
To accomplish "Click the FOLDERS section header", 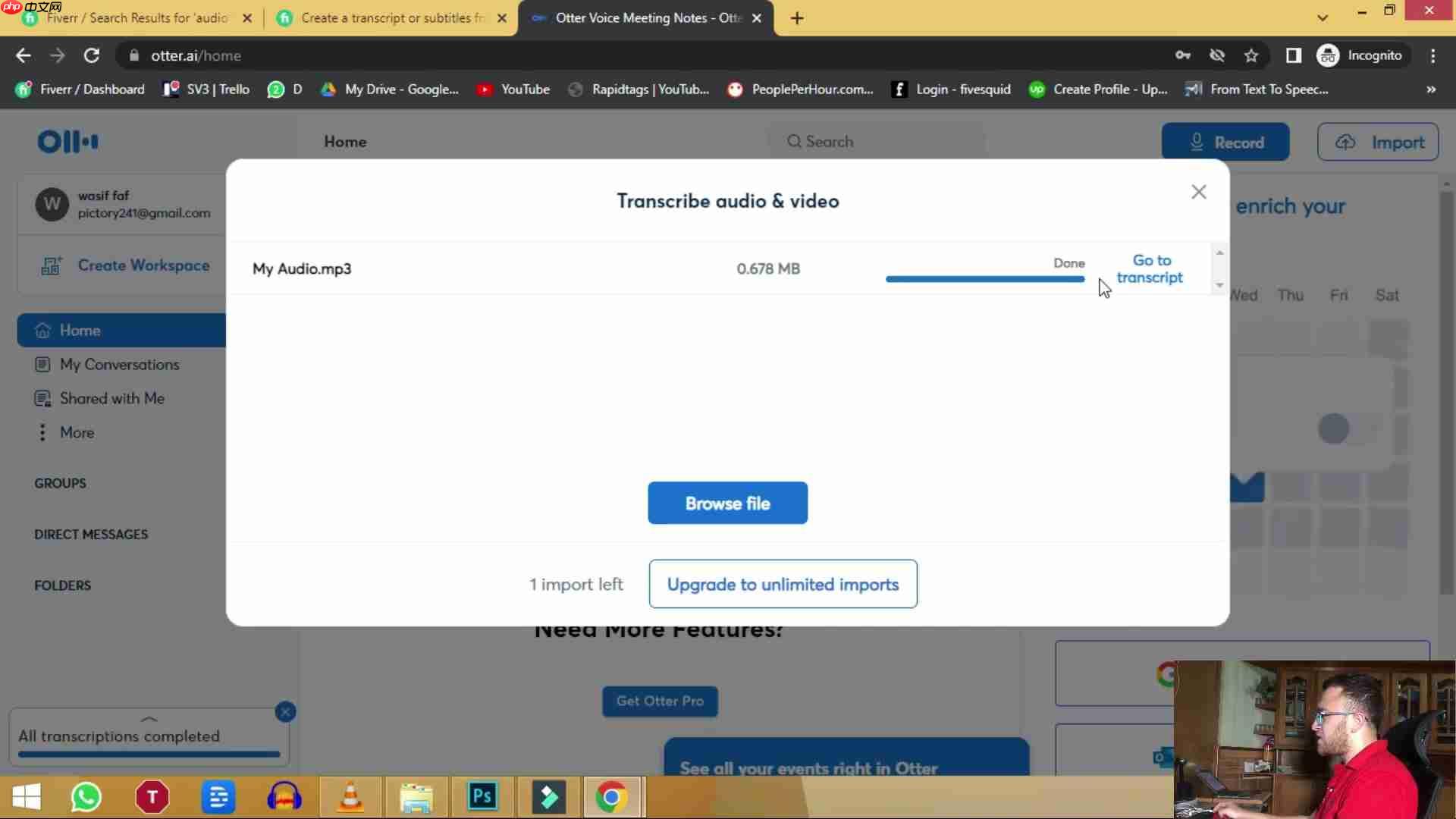I will pyautogui.click(x=62, y=585).
